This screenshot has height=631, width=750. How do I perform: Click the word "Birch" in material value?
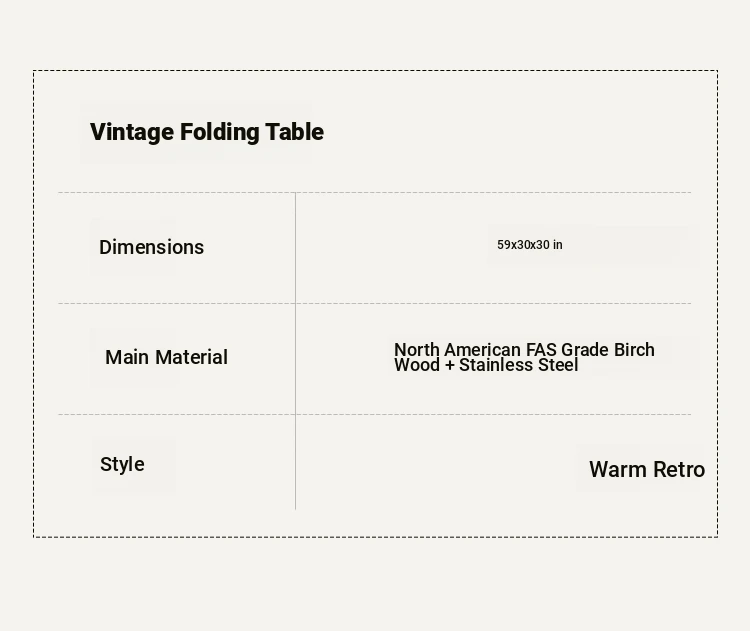point(634,350)
